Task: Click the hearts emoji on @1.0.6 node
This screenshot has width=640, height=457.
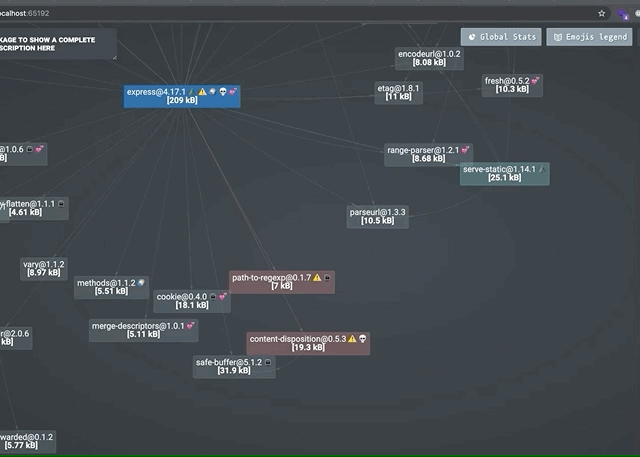Action: tap(39, 149)
